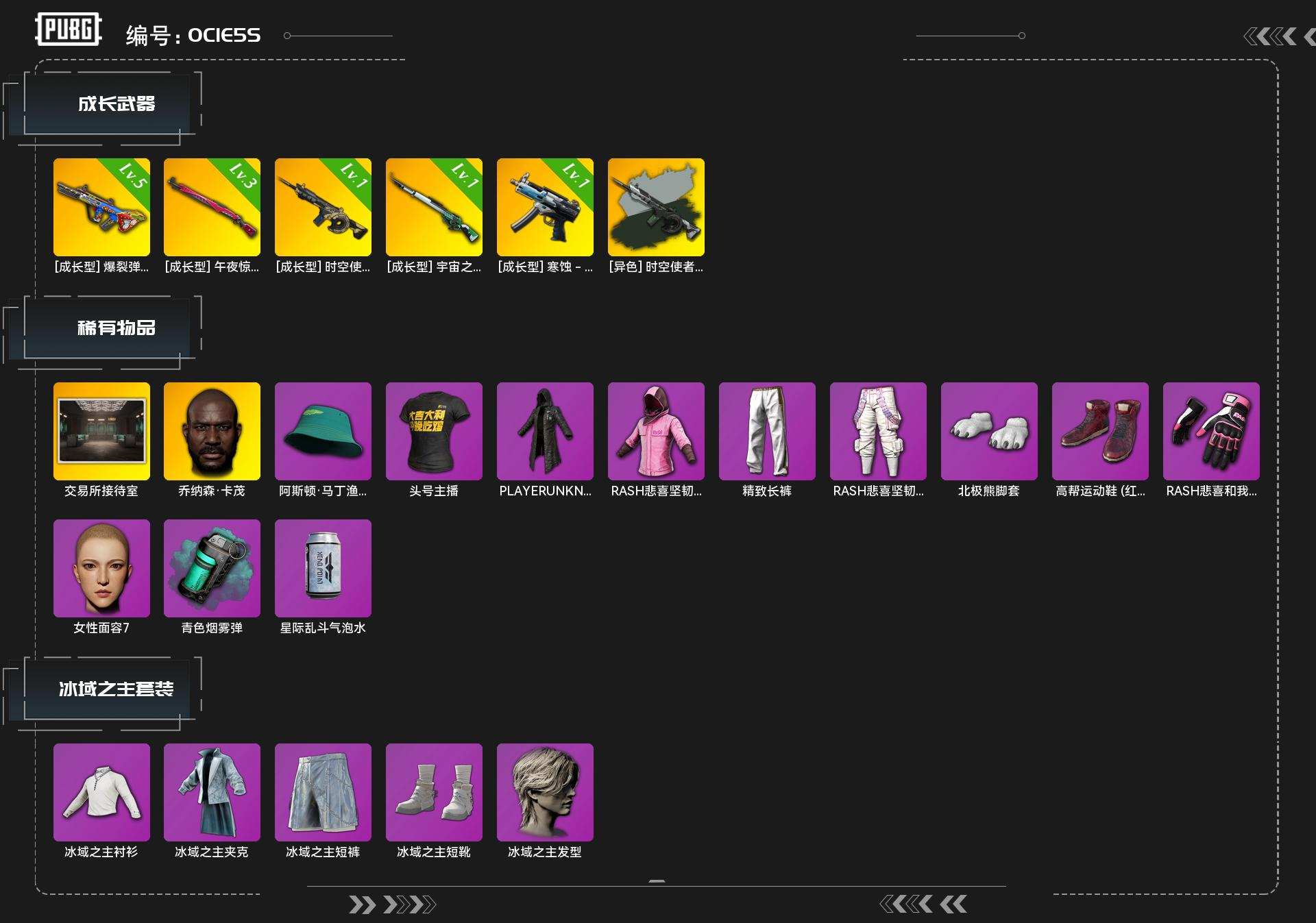This screenshot has height=923, width=1316.
Task: Click the 冰域之主发型 name label
Action: pos(545,852)
